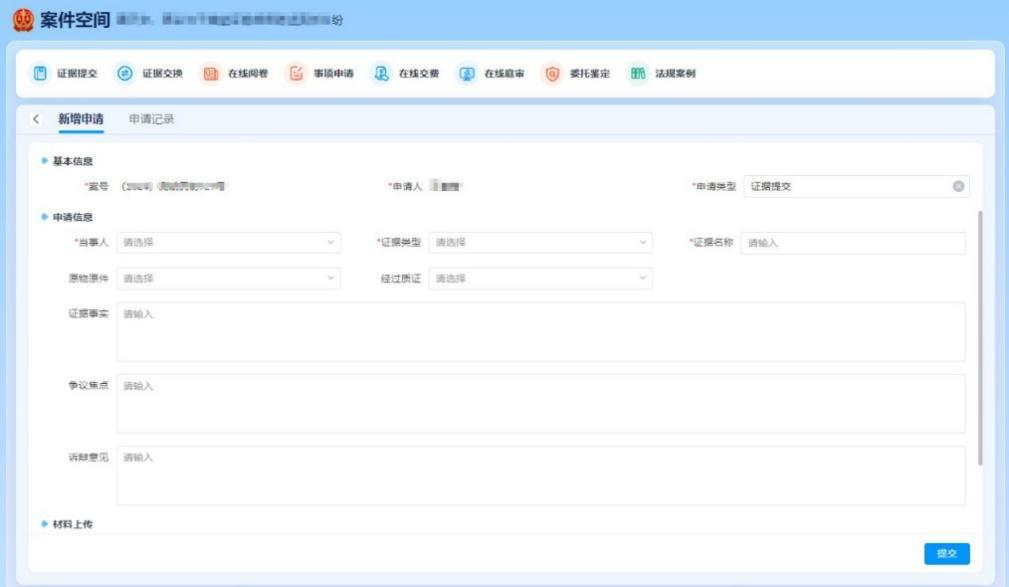
Task: Open the 当事人 dropdown
Action: point(228,243)
